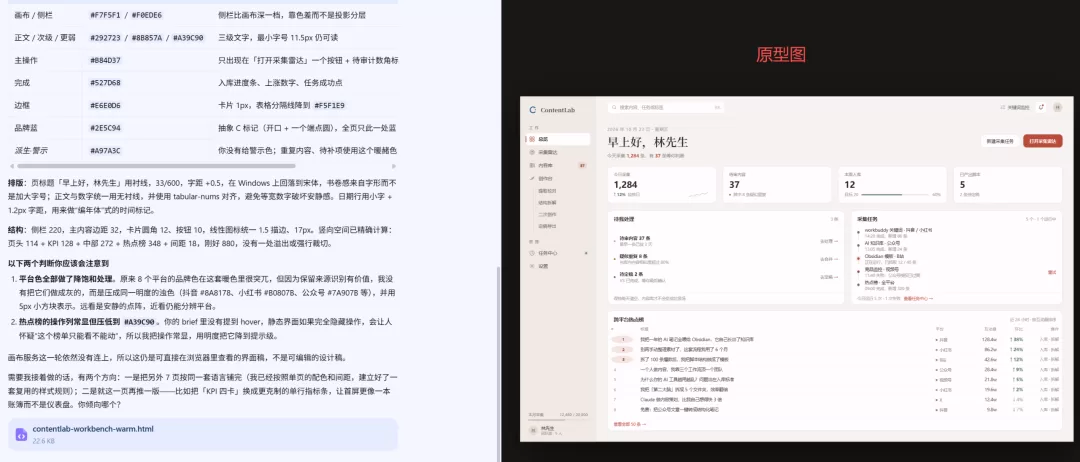This screenshot has width=1080, height=462.
Task: Click the 内容库 library icon in sidebar
Action: point(532,165)
